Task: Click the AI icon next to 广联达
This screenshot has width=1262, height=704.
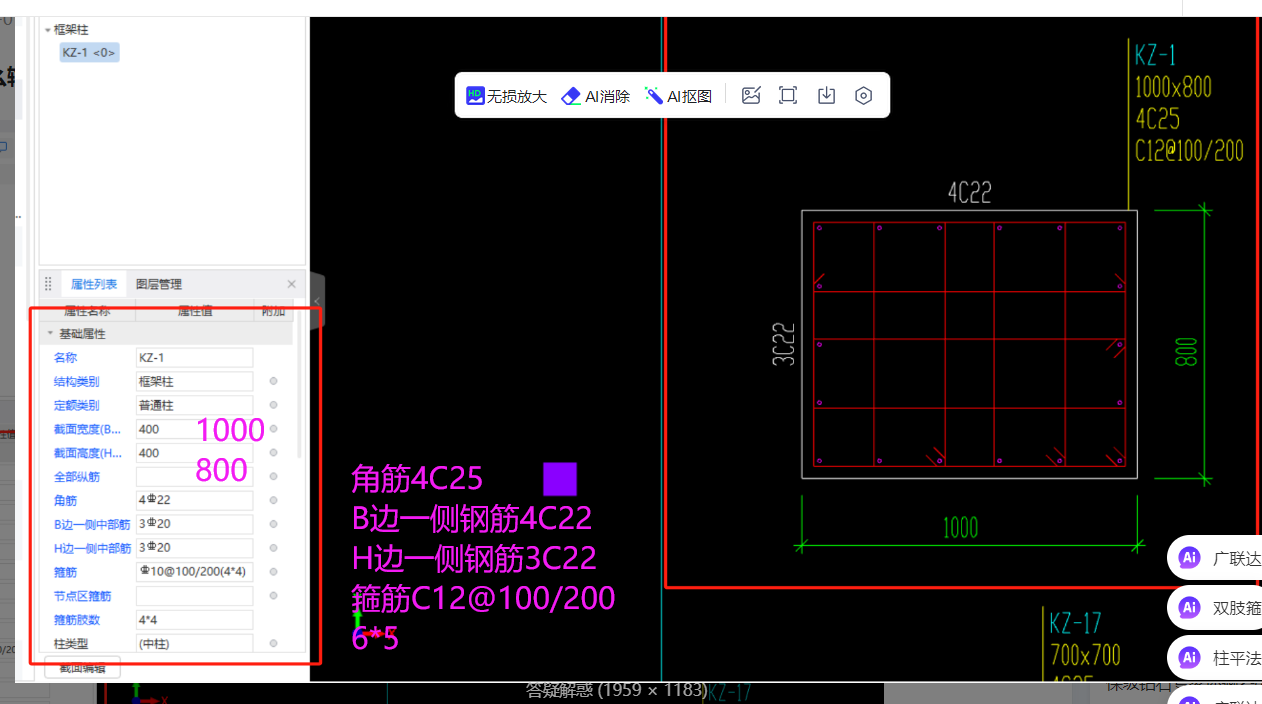Action: pyautogui.click(x=1189, y=558)
